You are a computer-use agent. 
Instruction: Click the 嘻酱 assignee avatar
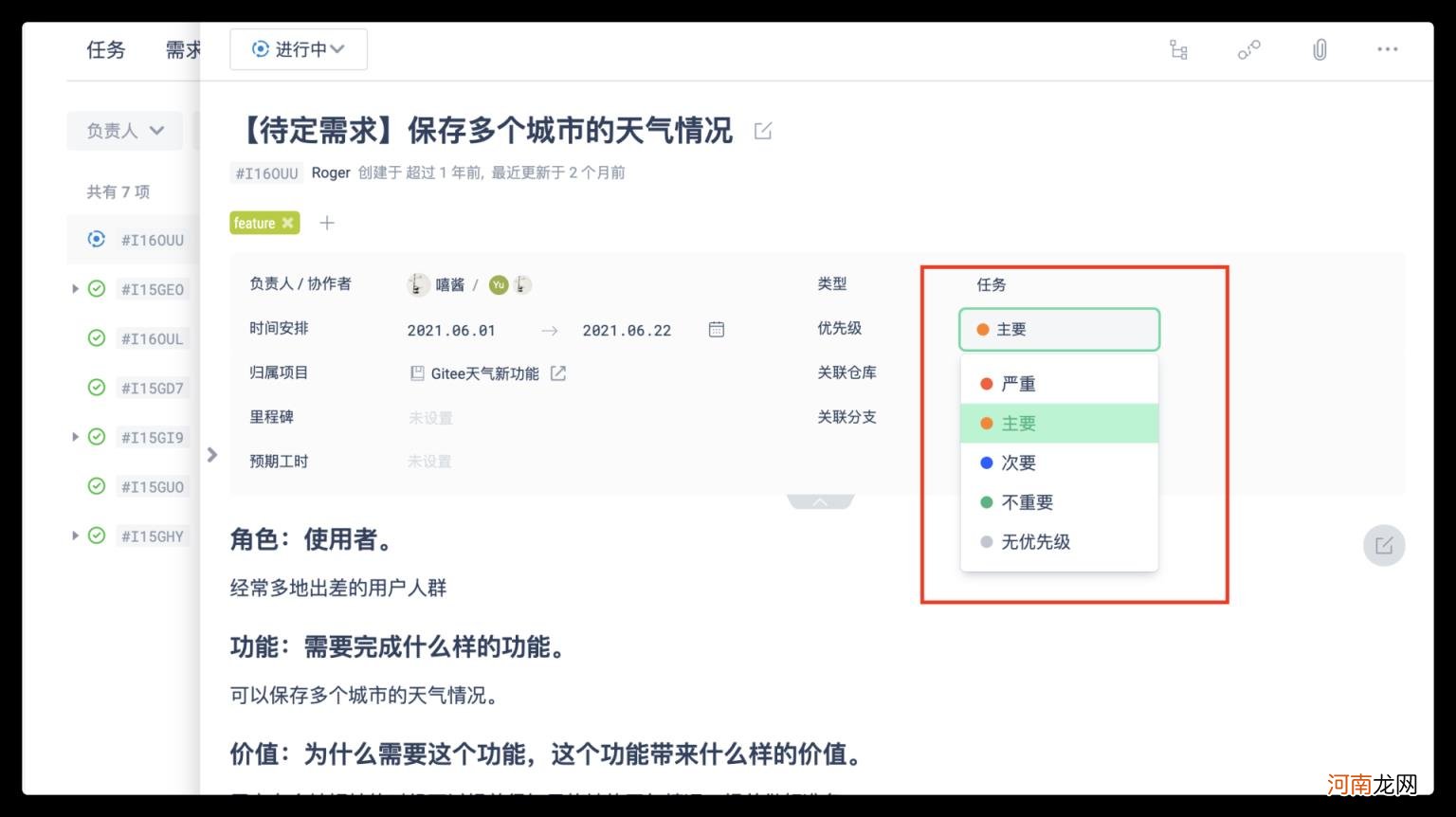pos(417,284)
